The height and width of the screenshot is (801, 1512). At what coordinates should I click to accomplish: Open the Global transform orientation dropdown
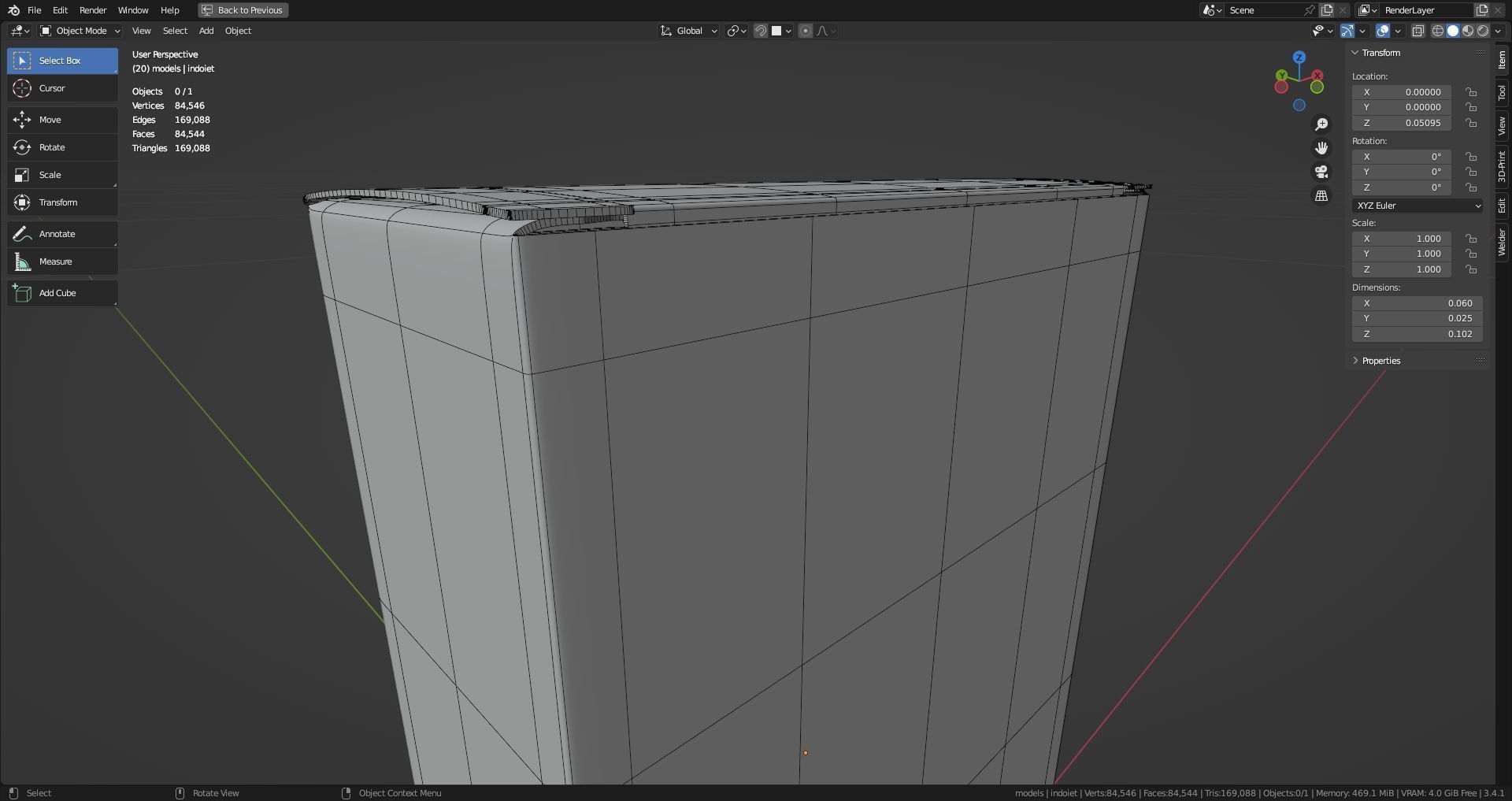click(689, 31)
